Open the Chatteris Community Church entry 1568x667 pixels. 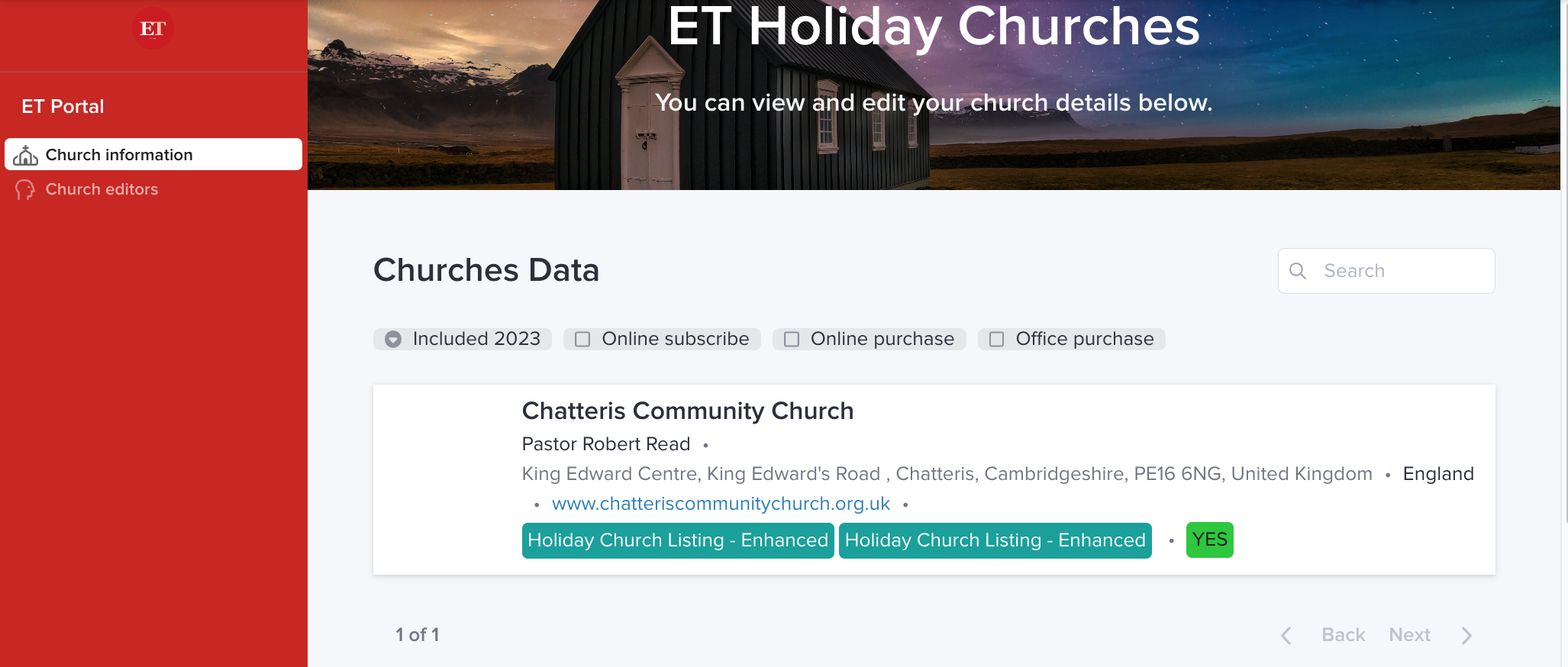[687, 411]
